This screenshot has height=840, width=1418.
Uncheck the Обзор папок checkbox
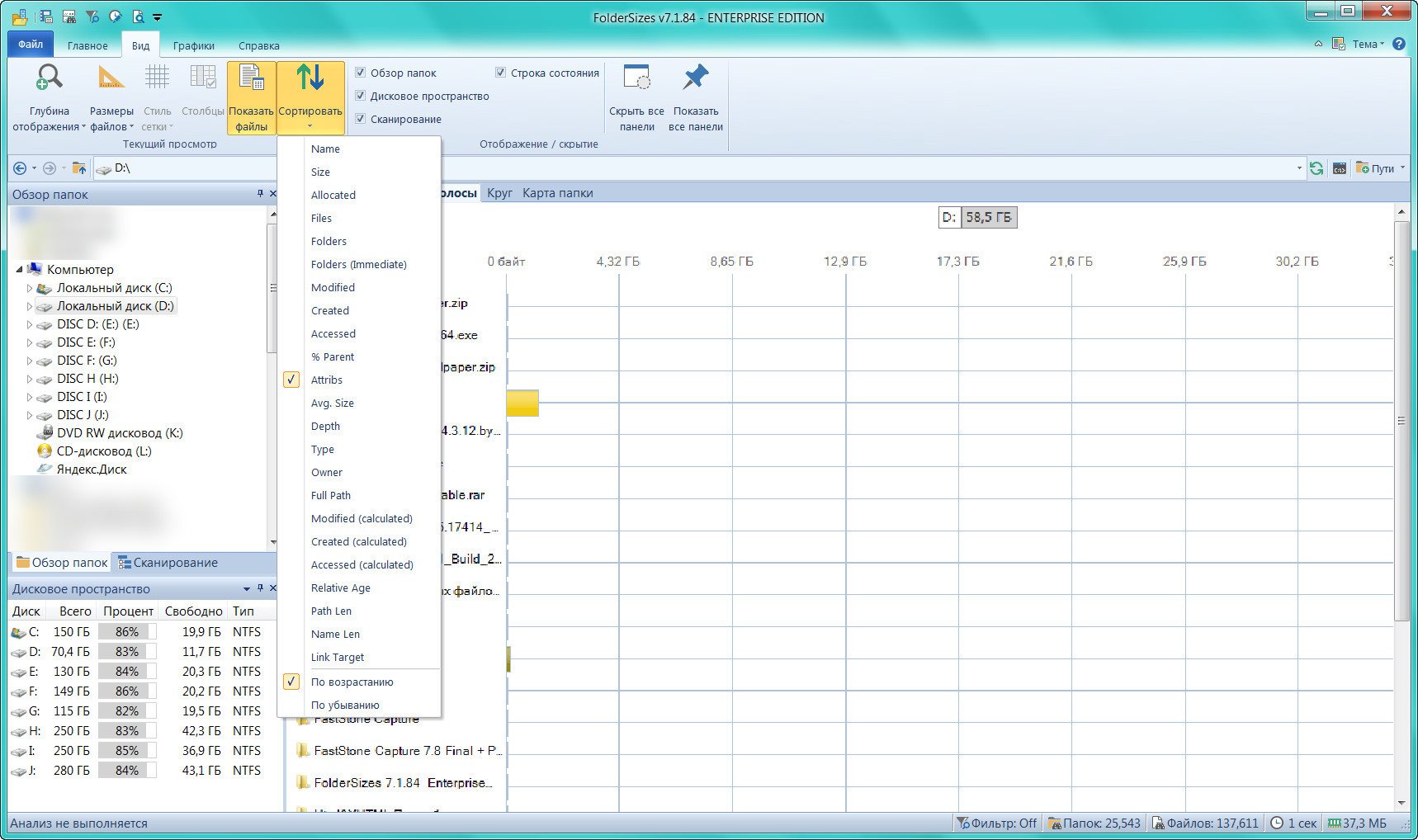pos(360,73)
